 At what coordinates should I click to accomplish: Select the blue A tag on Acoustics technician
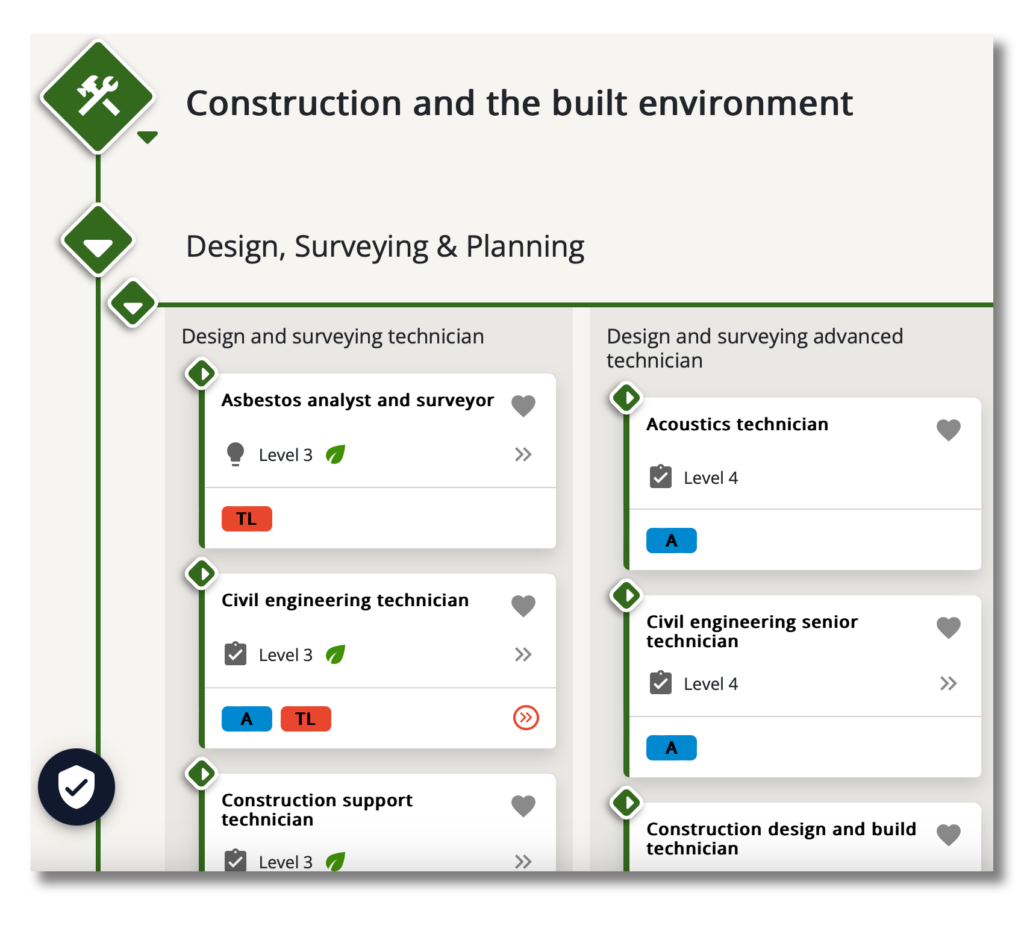pyautogui.click(x=671, y=541)
